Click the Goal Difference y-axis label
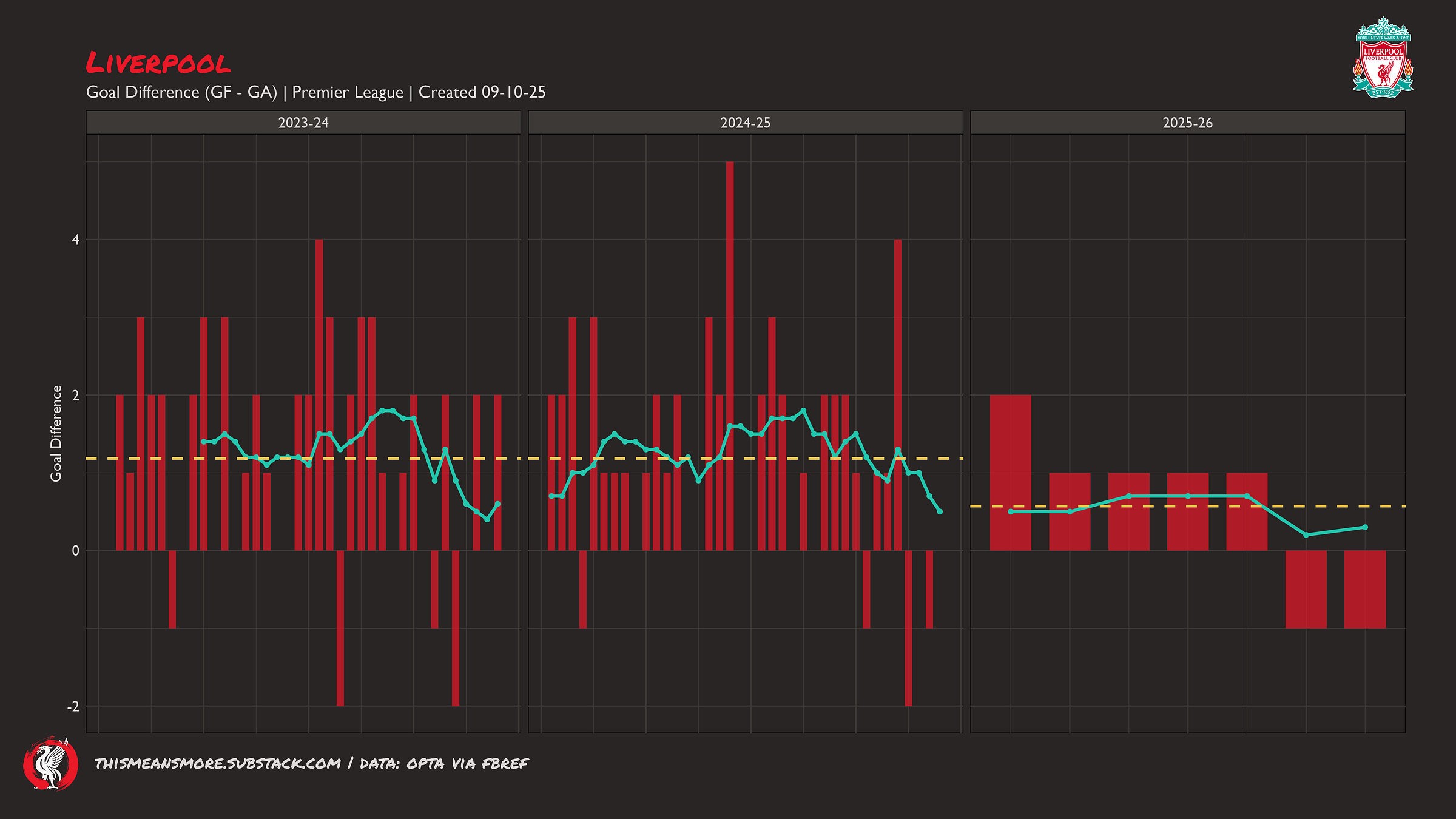The width and height of the screenshot is (1456, 819). pyautogui.click(x=56, y=433)
